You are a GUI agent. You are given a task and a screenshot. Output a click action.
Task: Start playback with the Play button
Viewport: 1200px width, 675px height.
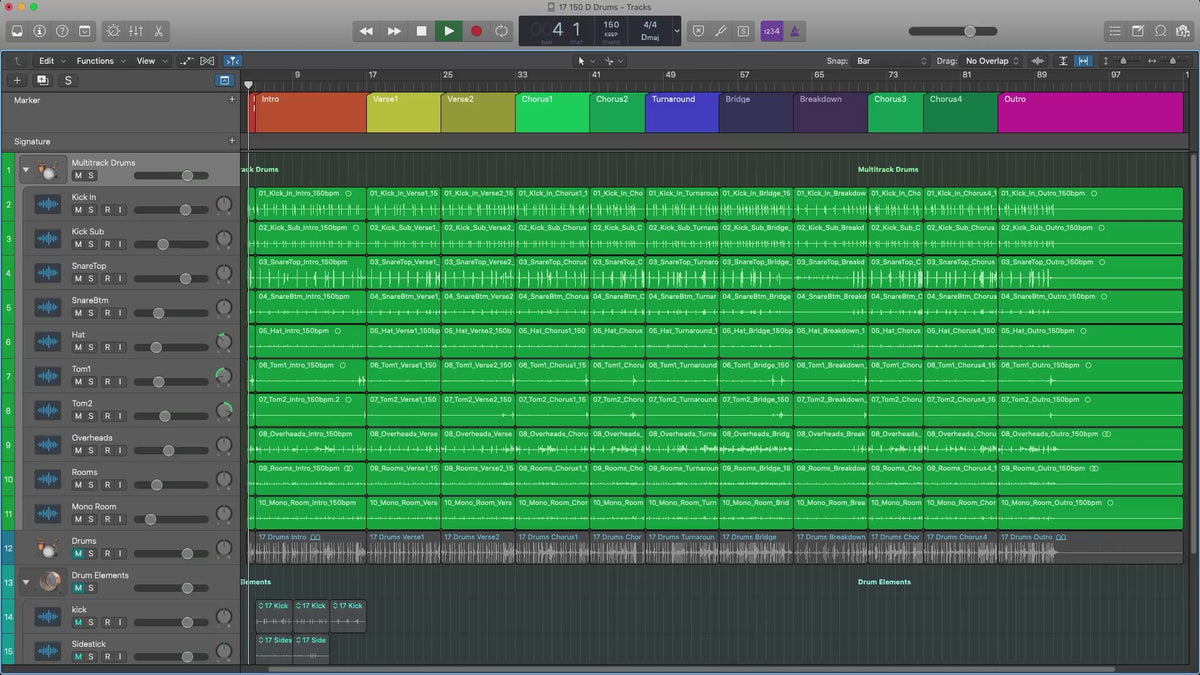click(448, 31)
